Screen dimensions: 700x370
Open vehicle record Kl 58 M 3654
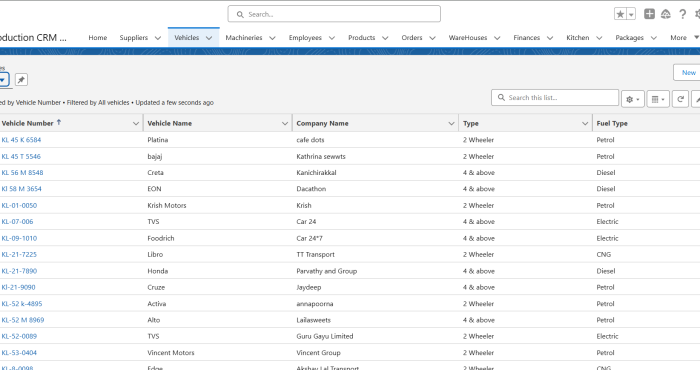pos(21,189)
